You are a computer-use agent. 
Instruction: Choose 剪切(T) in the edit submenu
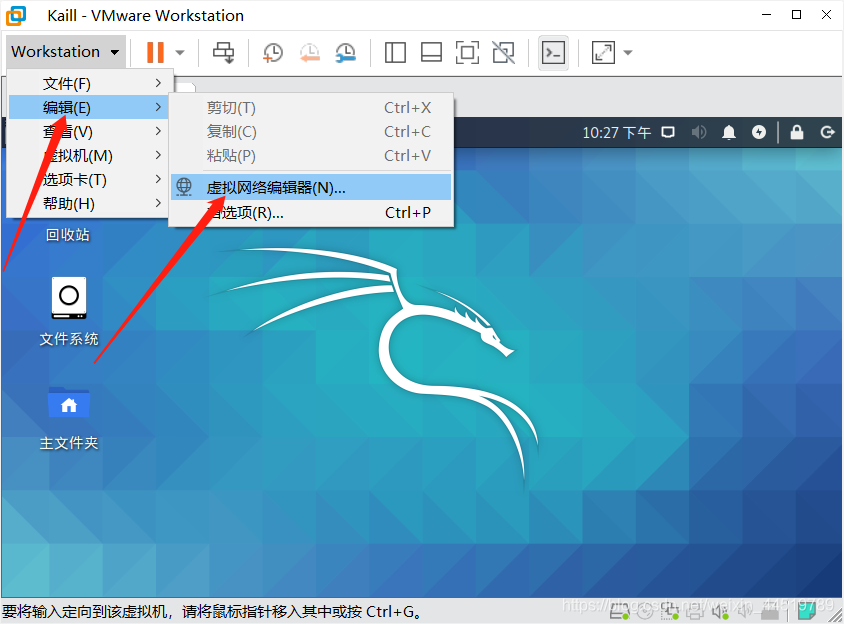(x=311, y=108)
